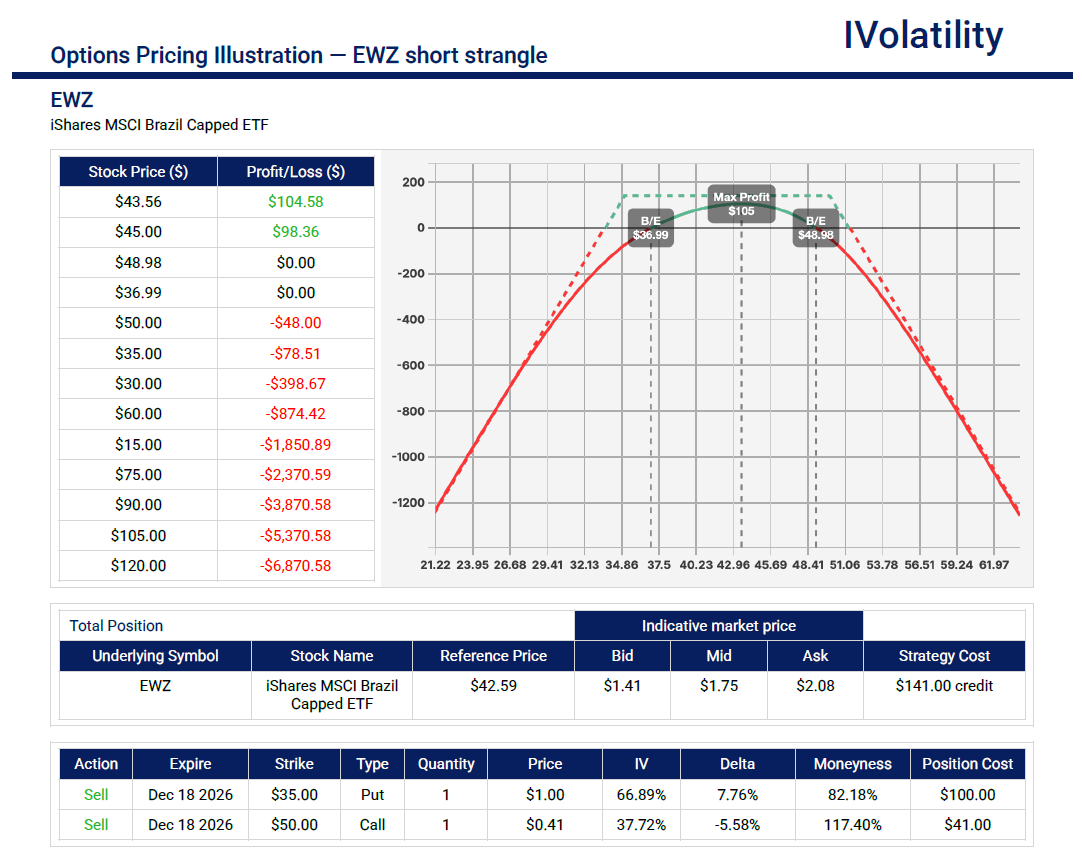Click the $45.00 stock price cell
Image resolution: width=1082 pixels, height=858 pixels.
[138, 232]
